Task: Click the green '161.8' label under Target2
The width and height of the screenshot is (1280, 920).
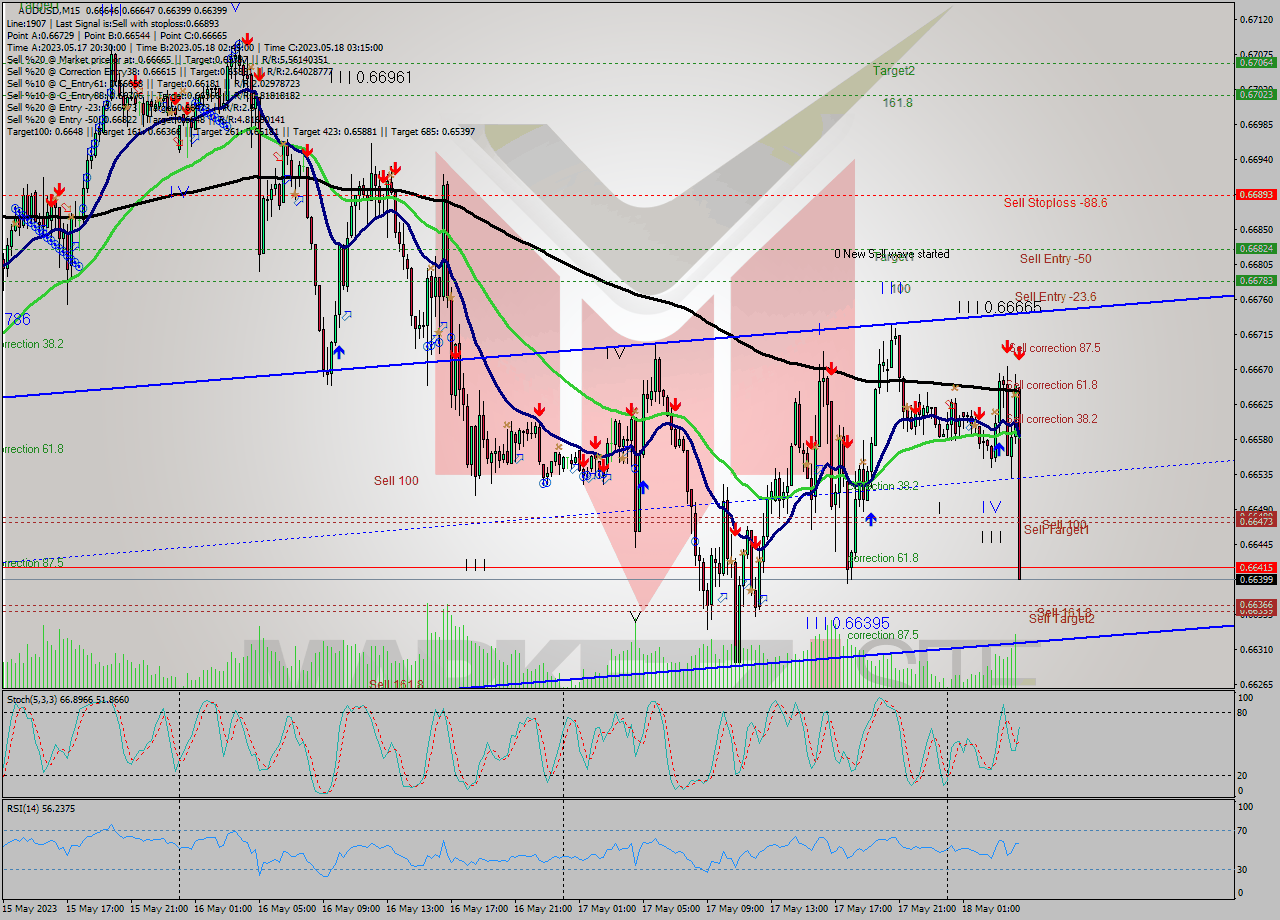Action: point(897,102)
